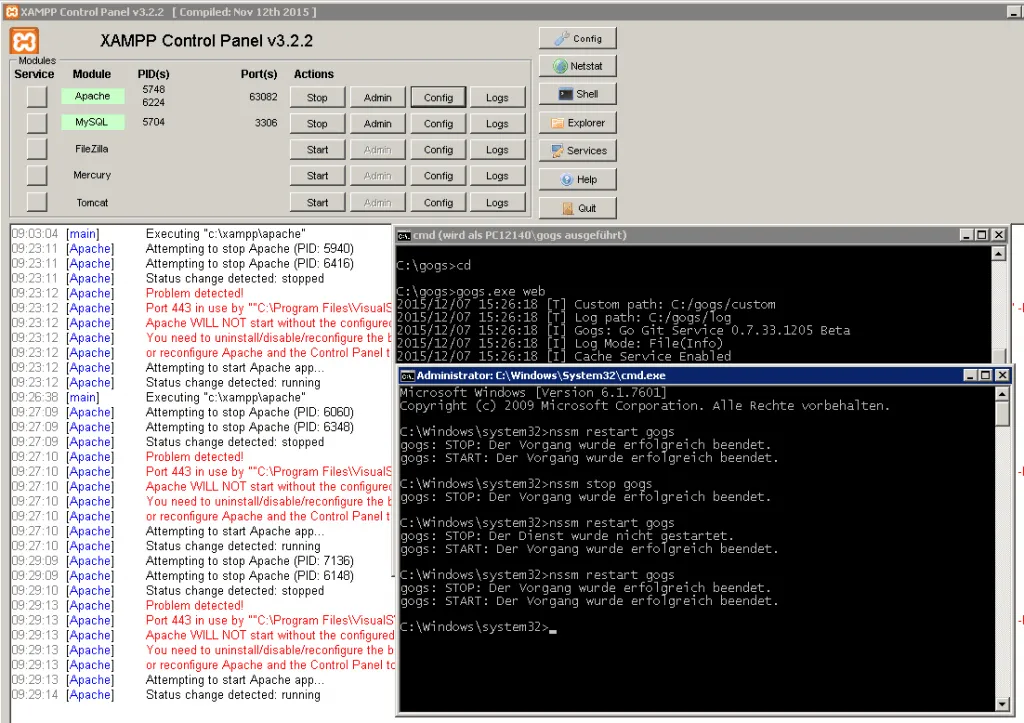Quit the XAMPP Control Panel
The width and height of the screenshot is (1024, 723).
[x=578, y=208]
